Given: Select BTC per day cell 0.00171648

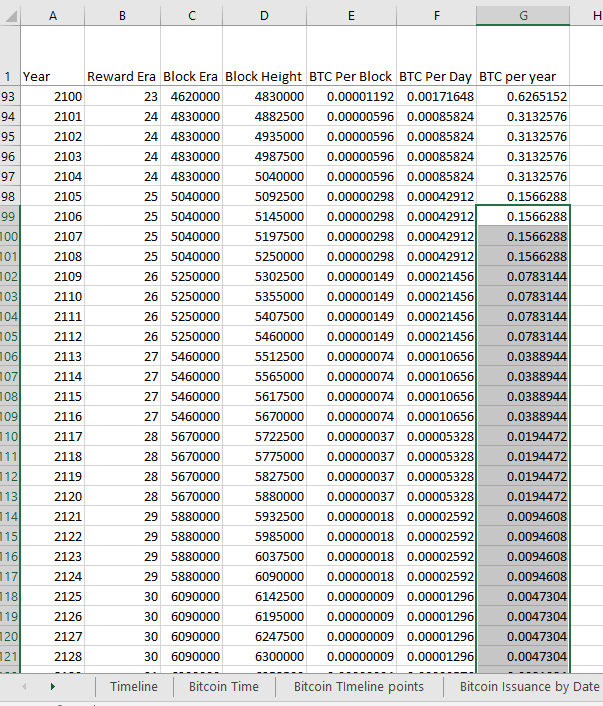Looking at the screenshot, I should [x=436, y=96].
